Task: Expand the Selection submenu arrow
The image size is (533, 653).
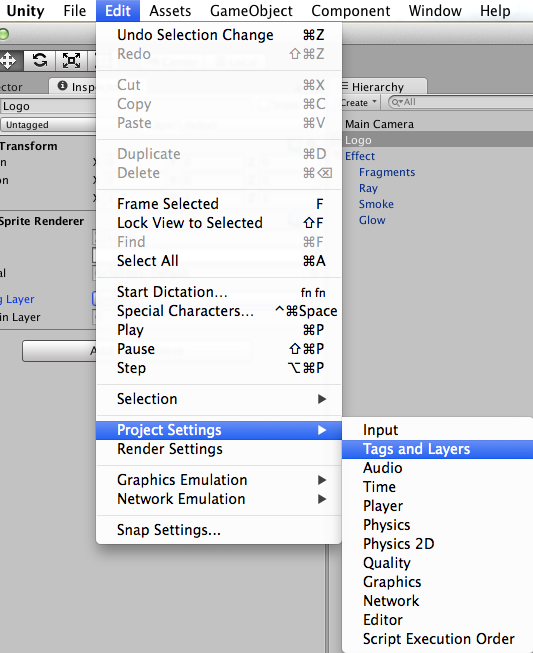Action: point(321,399)
